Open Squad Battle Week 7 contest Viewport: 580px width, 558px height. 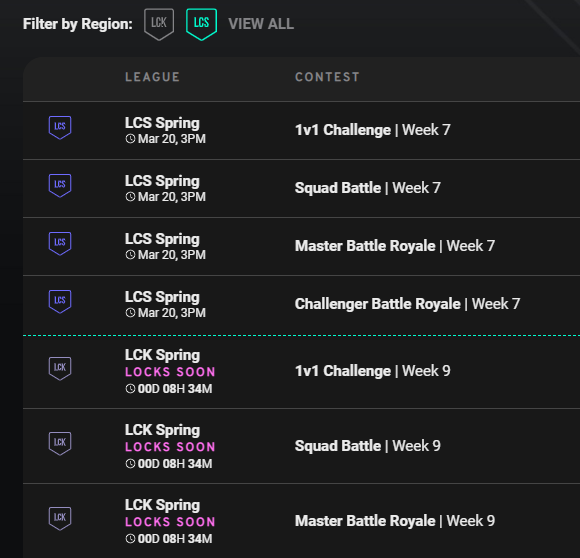368,188
